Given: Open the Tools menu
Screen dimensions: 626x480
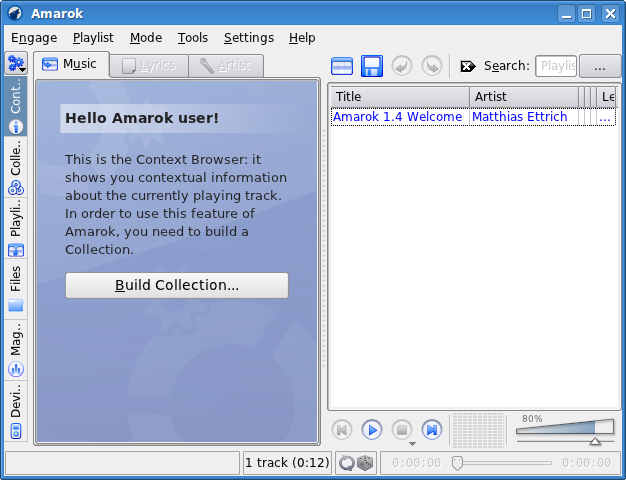Looking at the screenshot, I should [192, 38].
